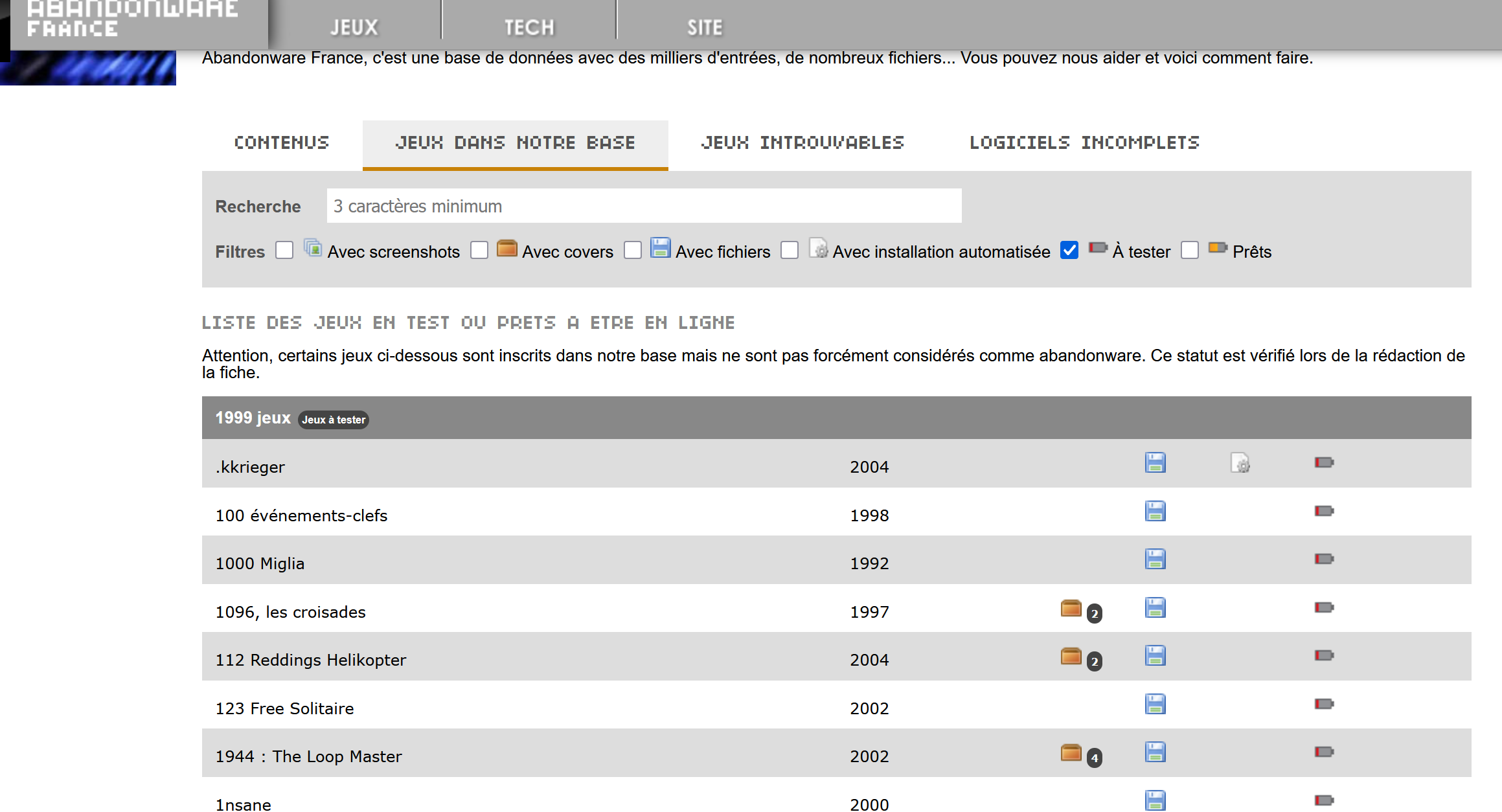This screenshot has height=812, width=1502.
Task: Enable the Avec screenshots filter checkbox
Action: [284, 250]
